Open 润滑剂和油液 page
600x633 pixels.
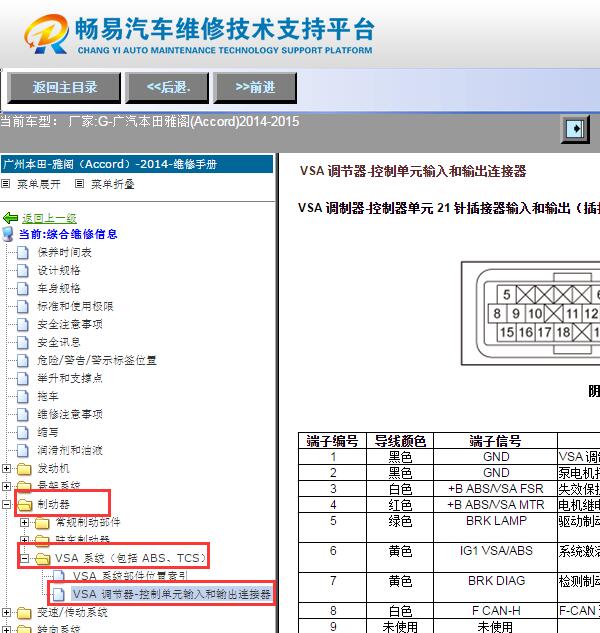point(70,450)
